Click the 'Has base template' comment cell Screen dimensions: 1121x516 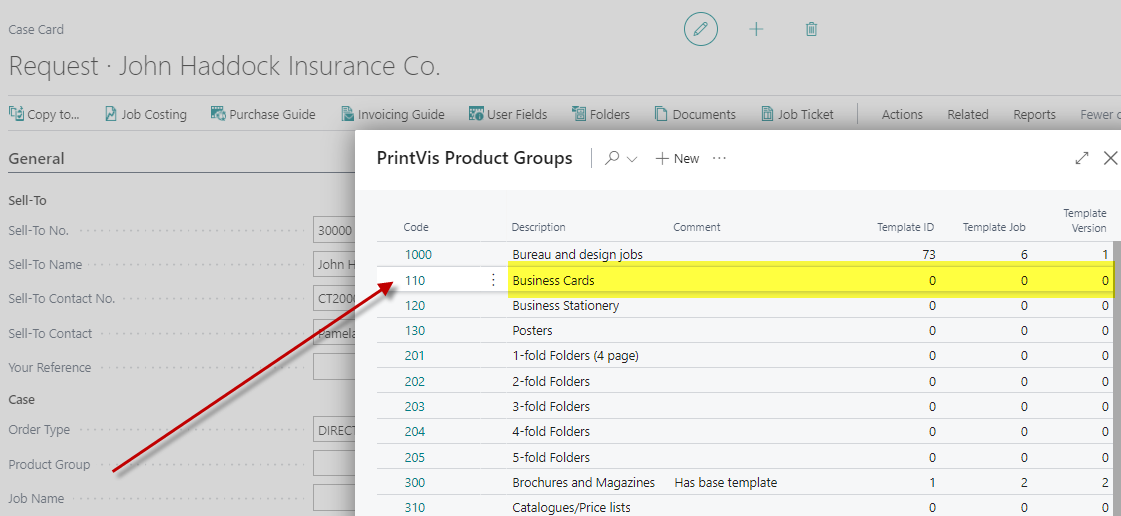tap(726, 482)
